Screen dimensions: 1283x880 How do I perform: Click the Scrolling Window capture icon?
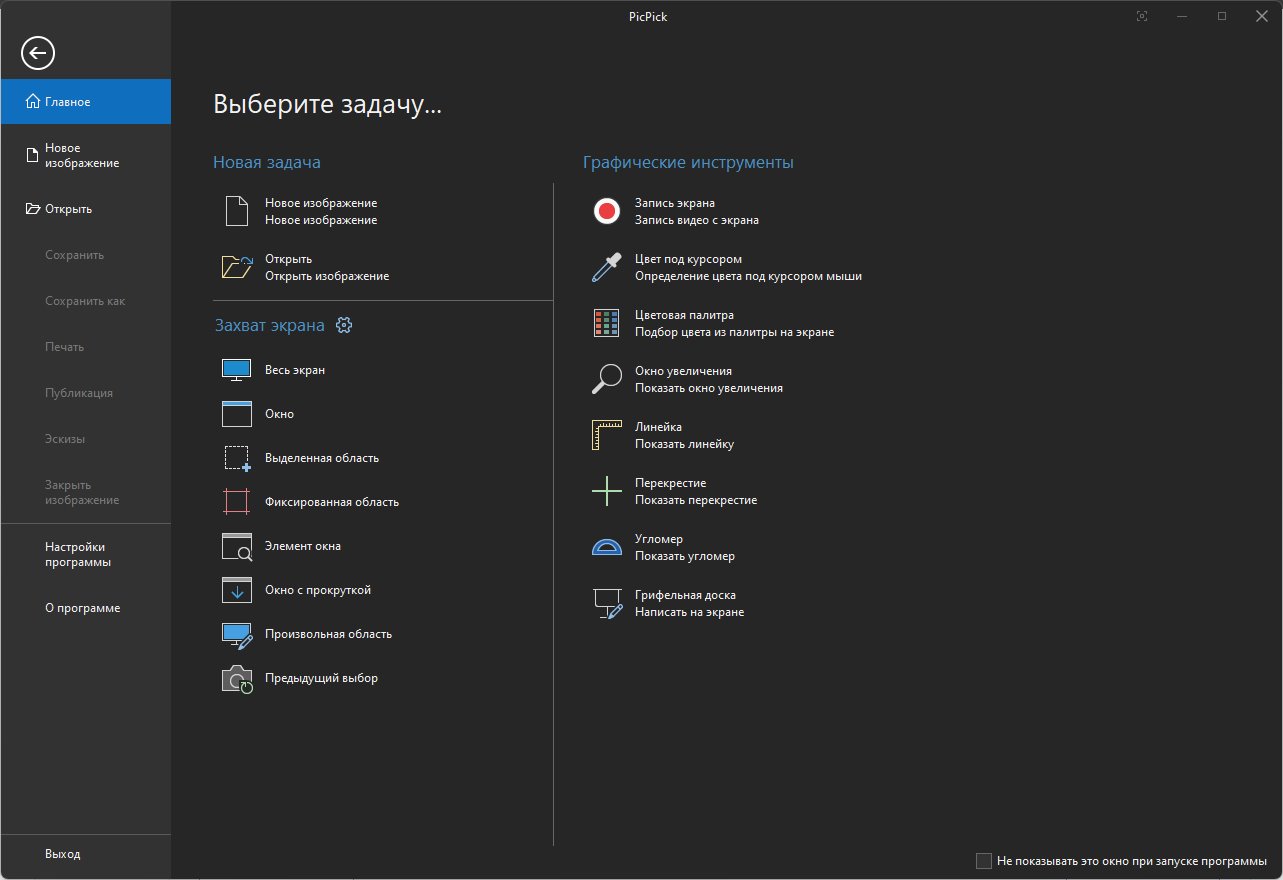coord(236,590)
